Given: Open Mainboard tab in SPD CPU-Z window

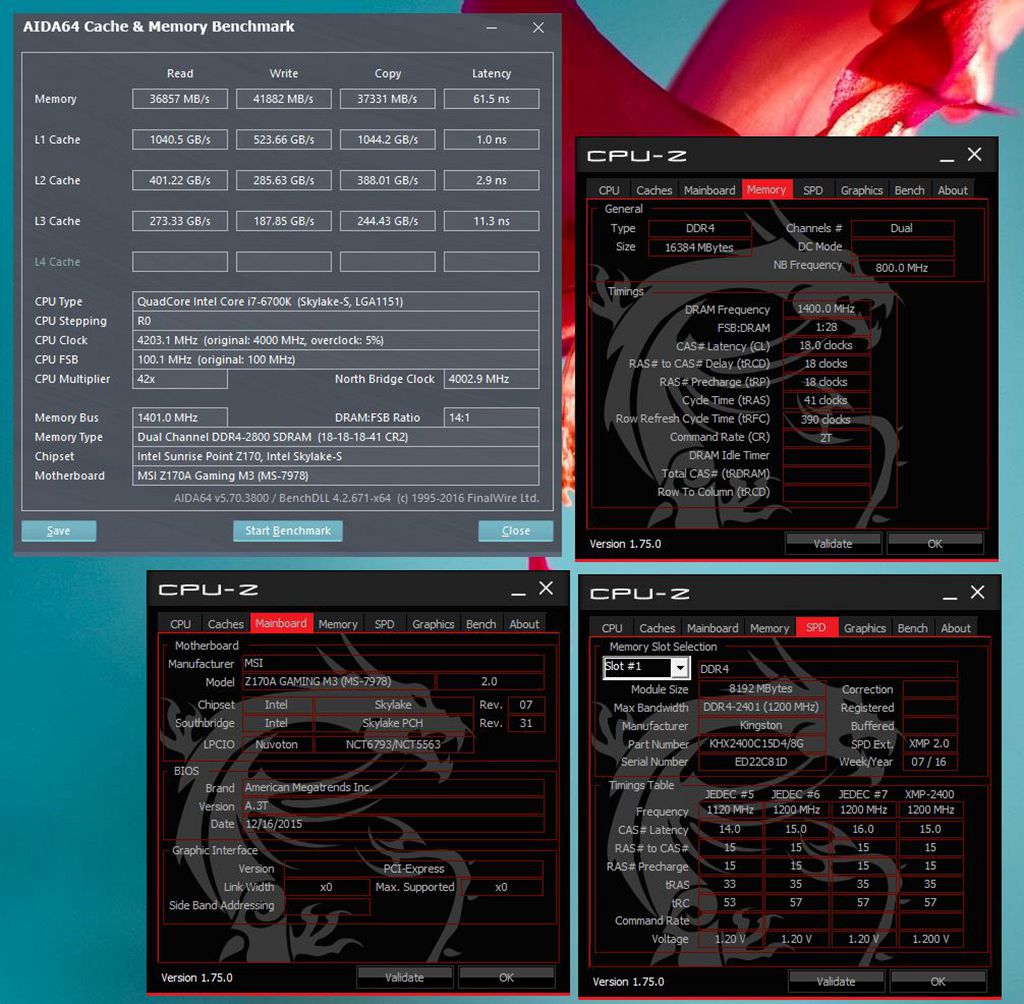Looking at the screenshot, I should pos(712,628).
